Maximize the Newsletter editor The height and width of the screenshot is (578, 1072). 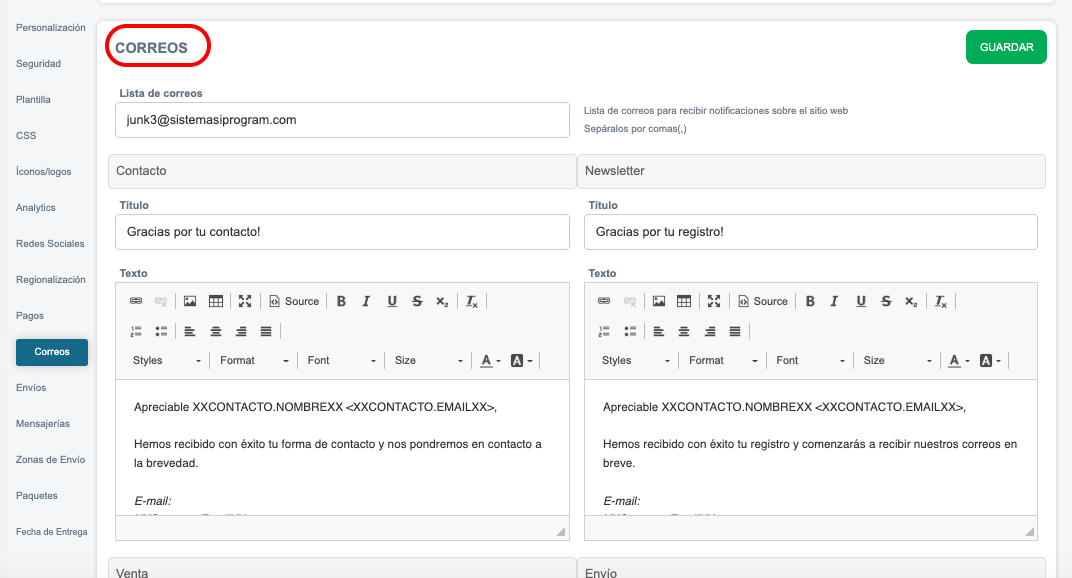pos(714,301)
